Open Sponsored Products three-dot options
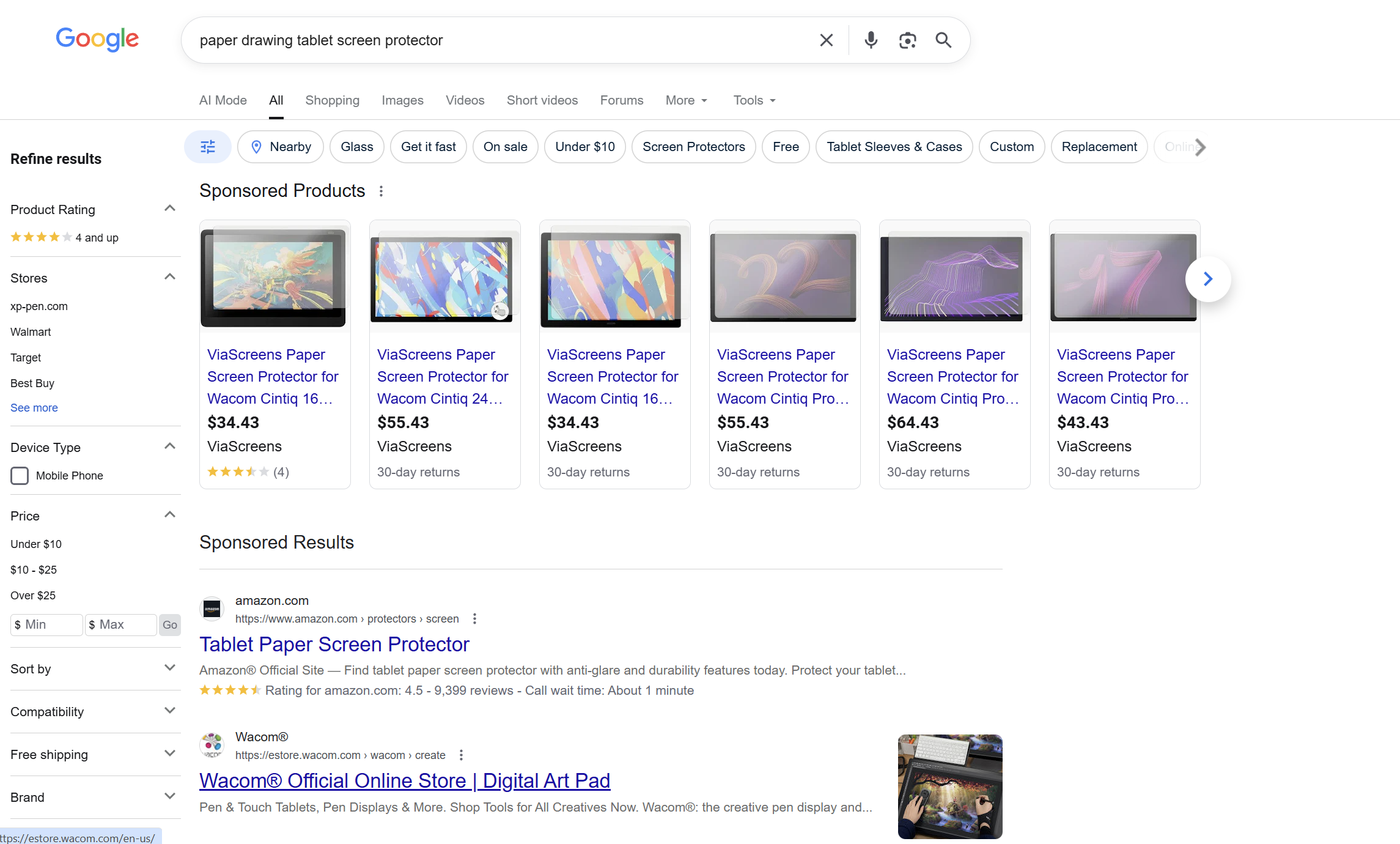 click(x=381, y=191)
